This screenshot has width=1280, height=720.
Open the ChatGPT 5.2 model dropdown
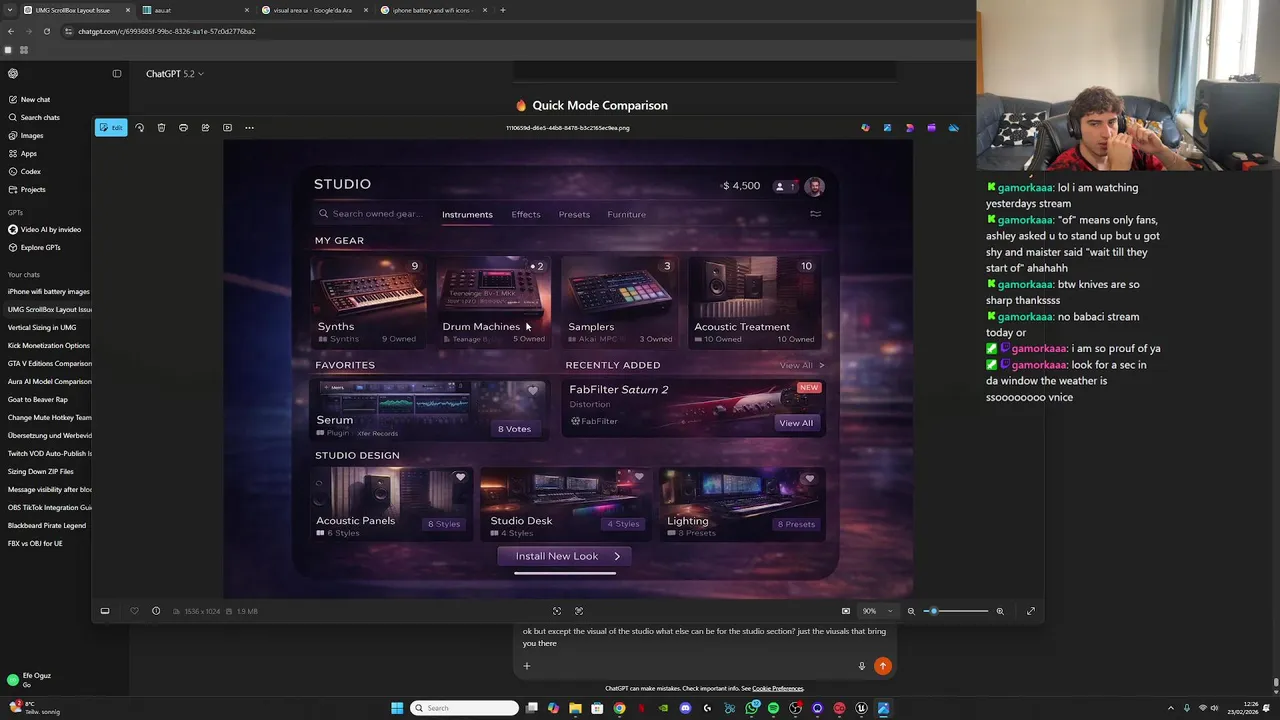pyautogui.click(x=174, y=74)
